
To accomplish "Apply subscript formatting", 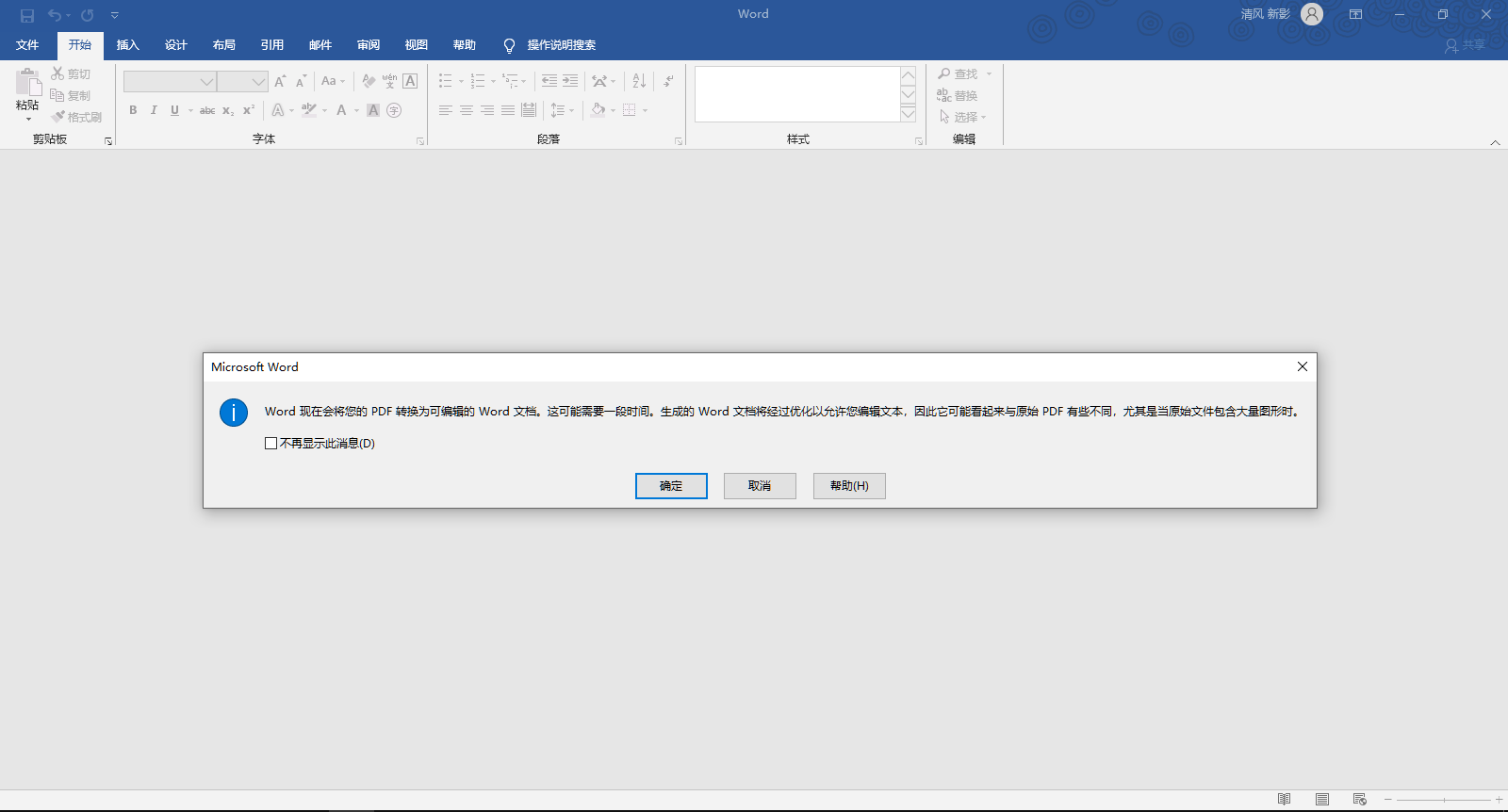I will pyautogui.click(x=228, y=110).
